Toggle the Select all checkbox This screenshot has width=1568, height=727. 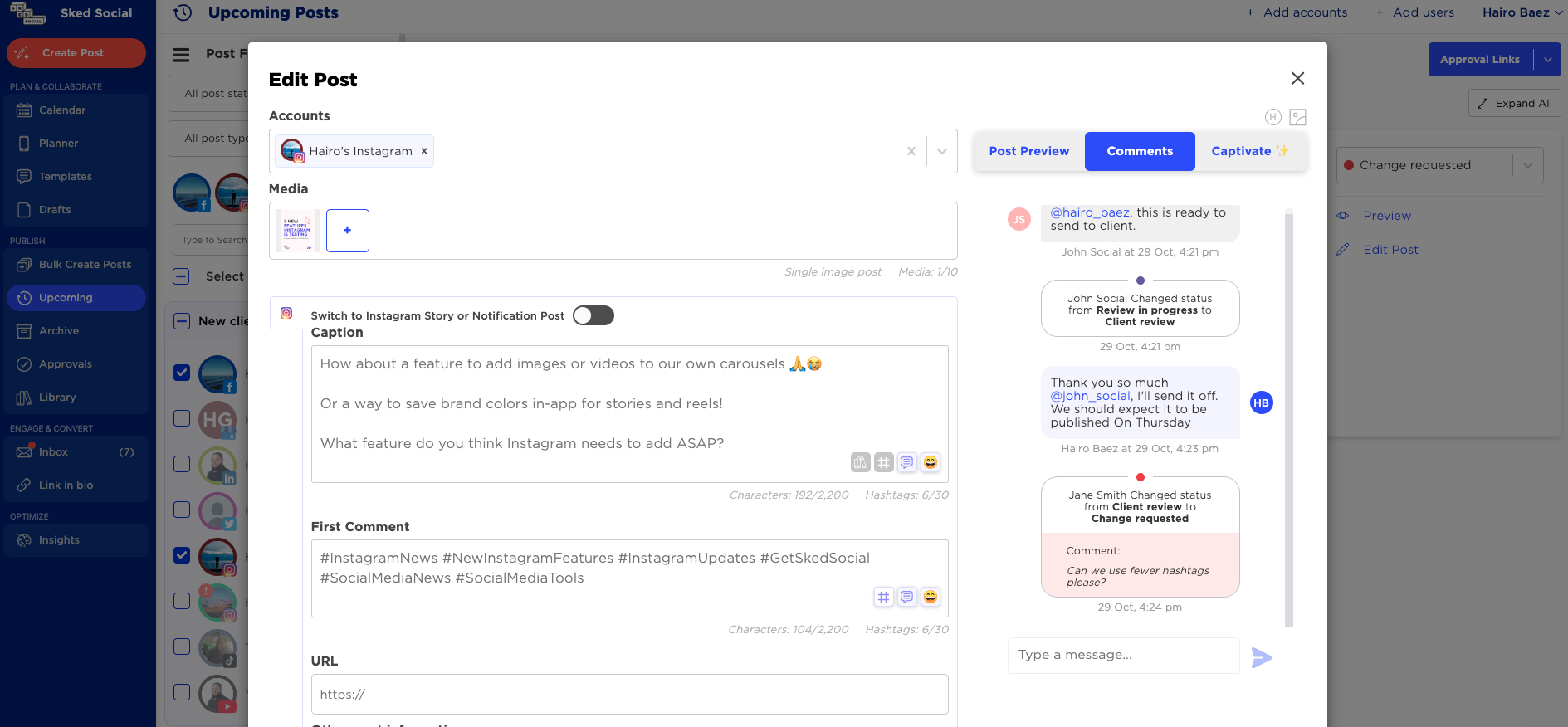coord(181,276)
